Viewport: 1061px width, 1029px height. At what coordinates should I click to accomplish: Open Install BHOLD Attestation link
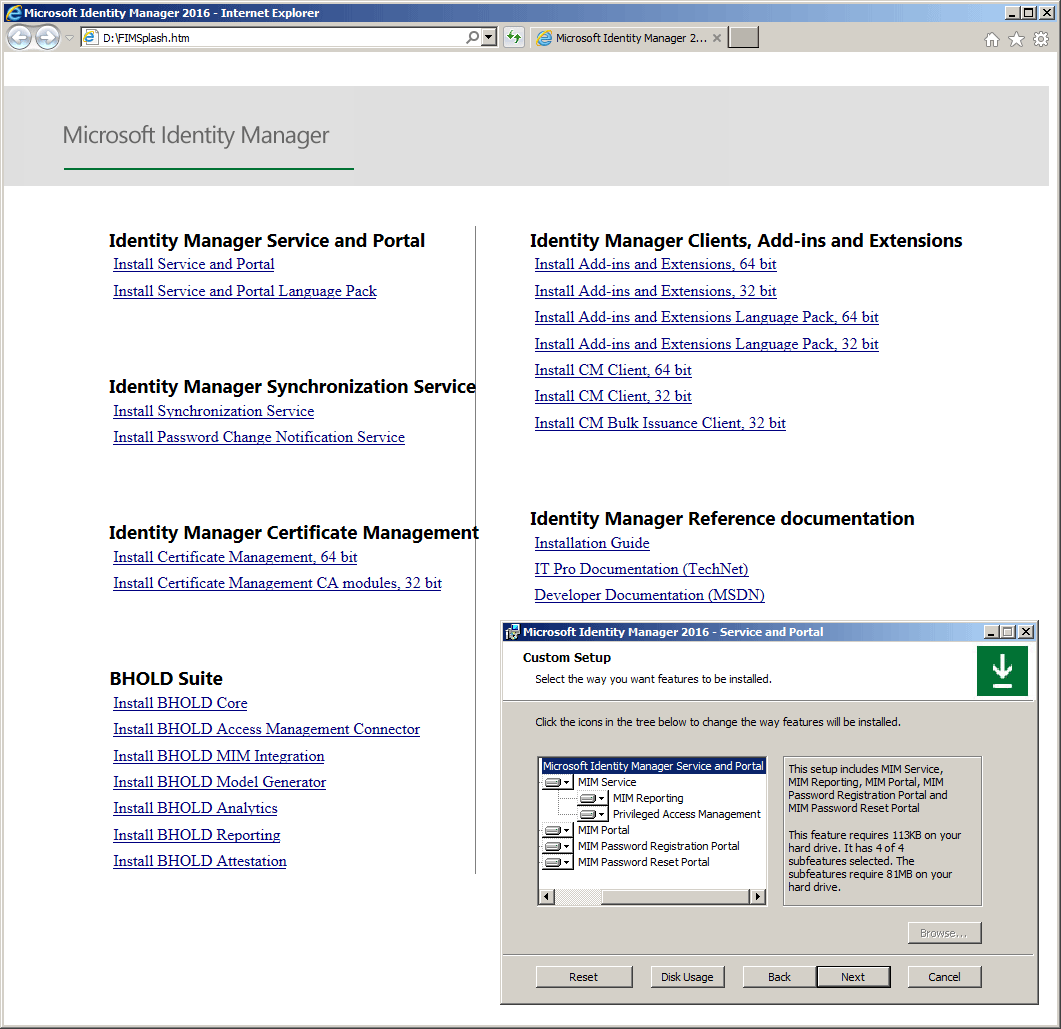click(200, 861)
